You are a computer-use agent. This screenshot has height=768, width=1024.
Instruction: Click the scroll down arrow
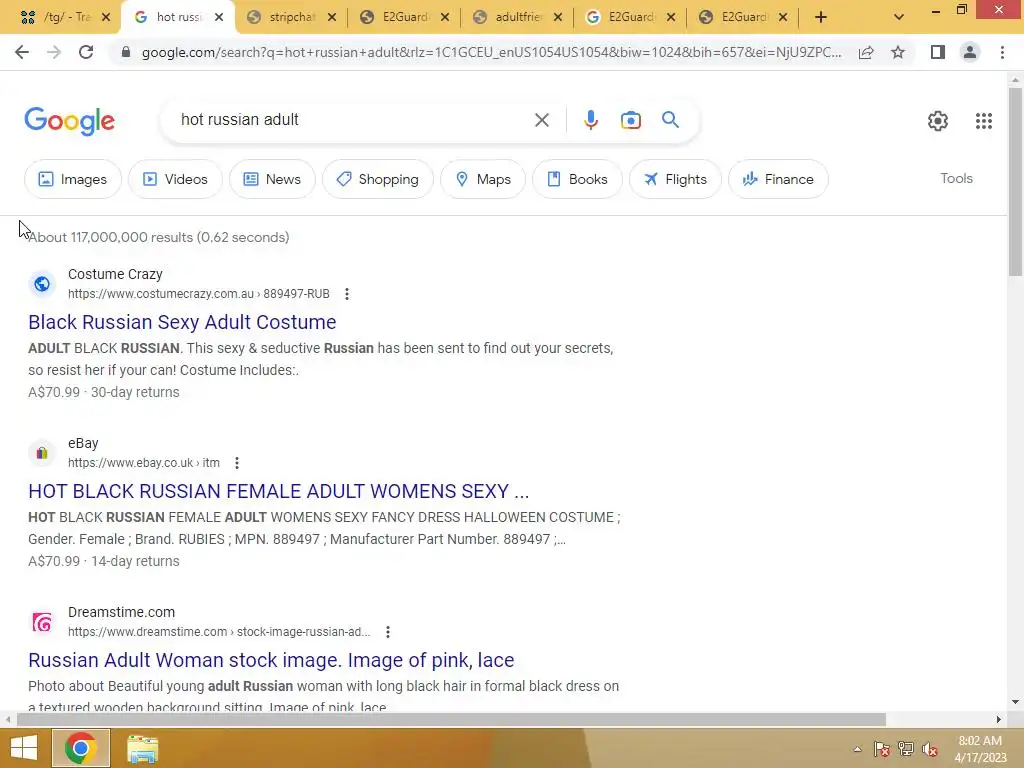(x=1015, y=702)
